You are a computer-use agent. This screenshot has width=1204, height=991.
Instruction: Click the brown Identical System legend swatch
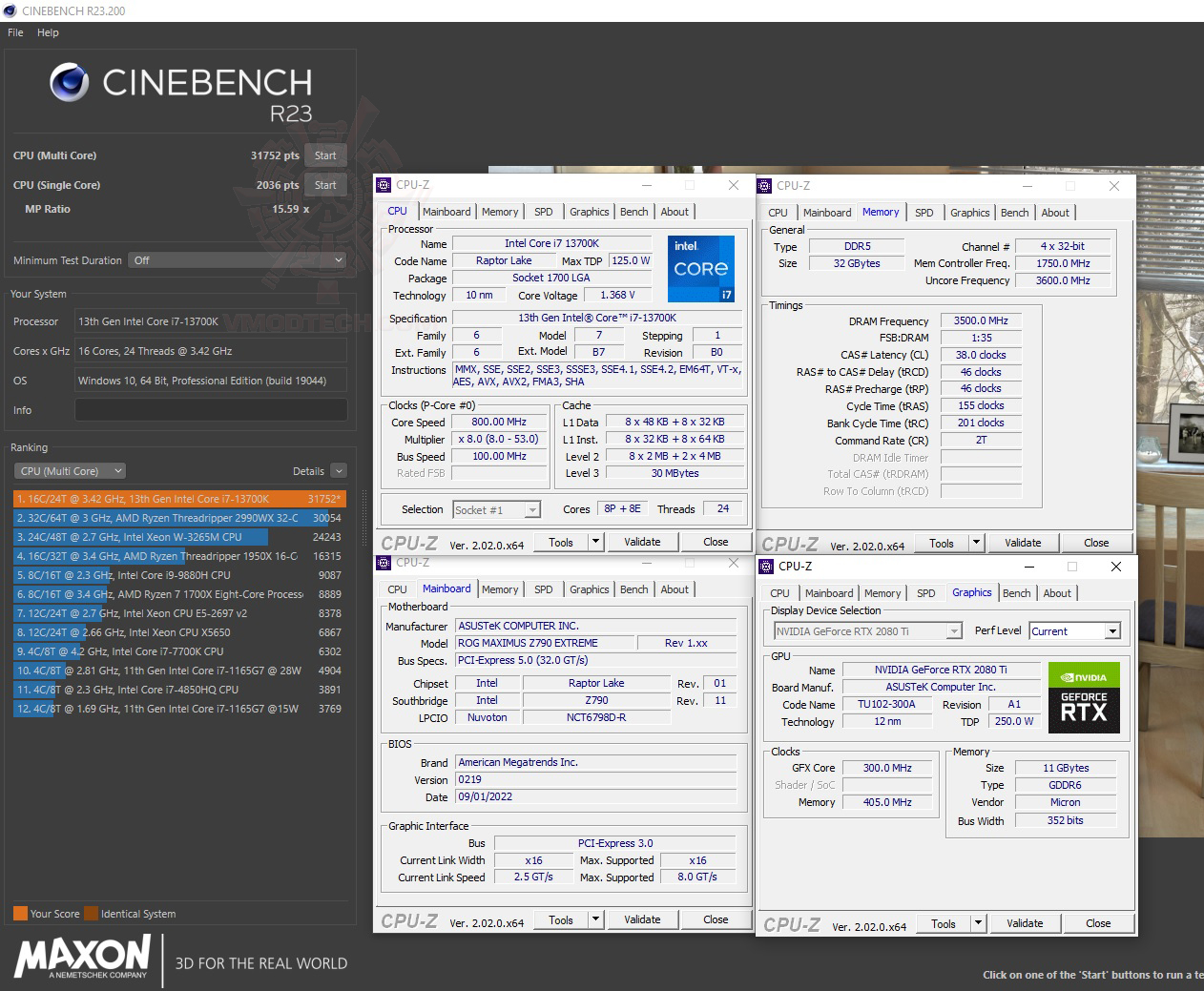pyautogui.click(x=91, y=913)
